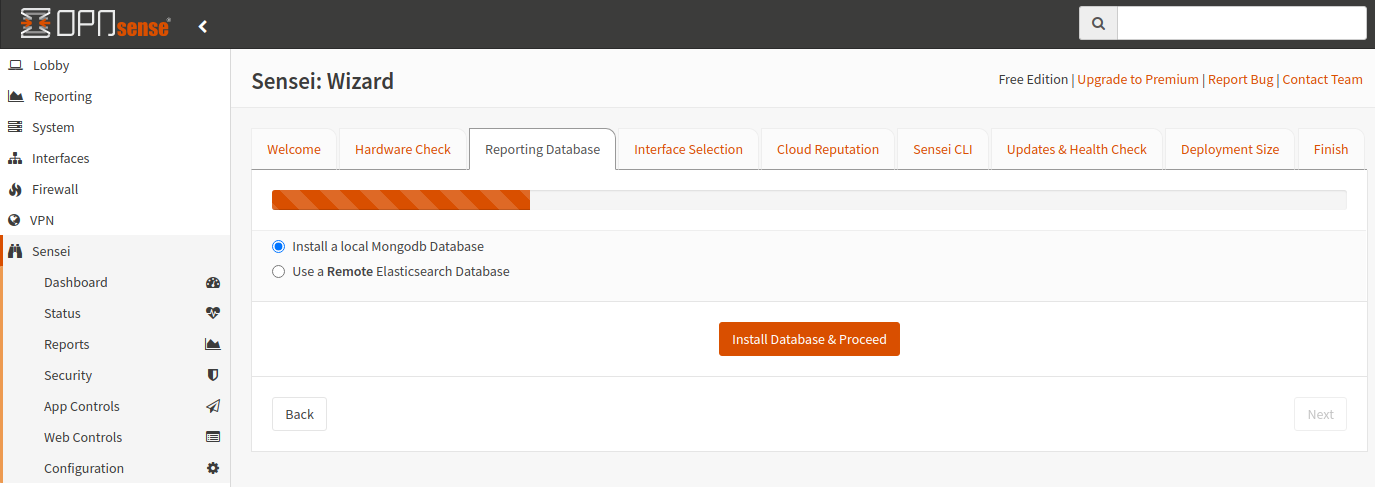Switch to the Hardware Check tab
The image size is (1375, 487).
tap(402, 150)
